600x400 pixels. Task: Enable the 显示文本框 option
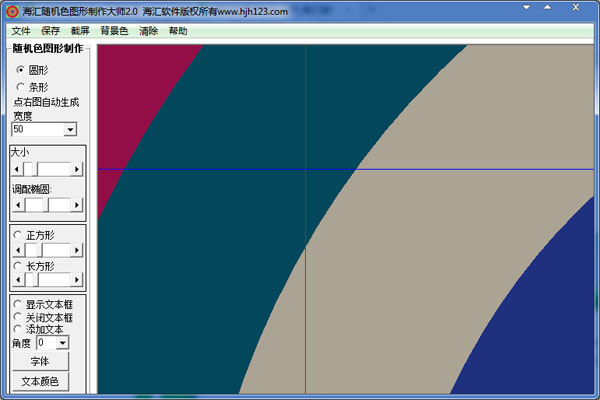point(17,304)
